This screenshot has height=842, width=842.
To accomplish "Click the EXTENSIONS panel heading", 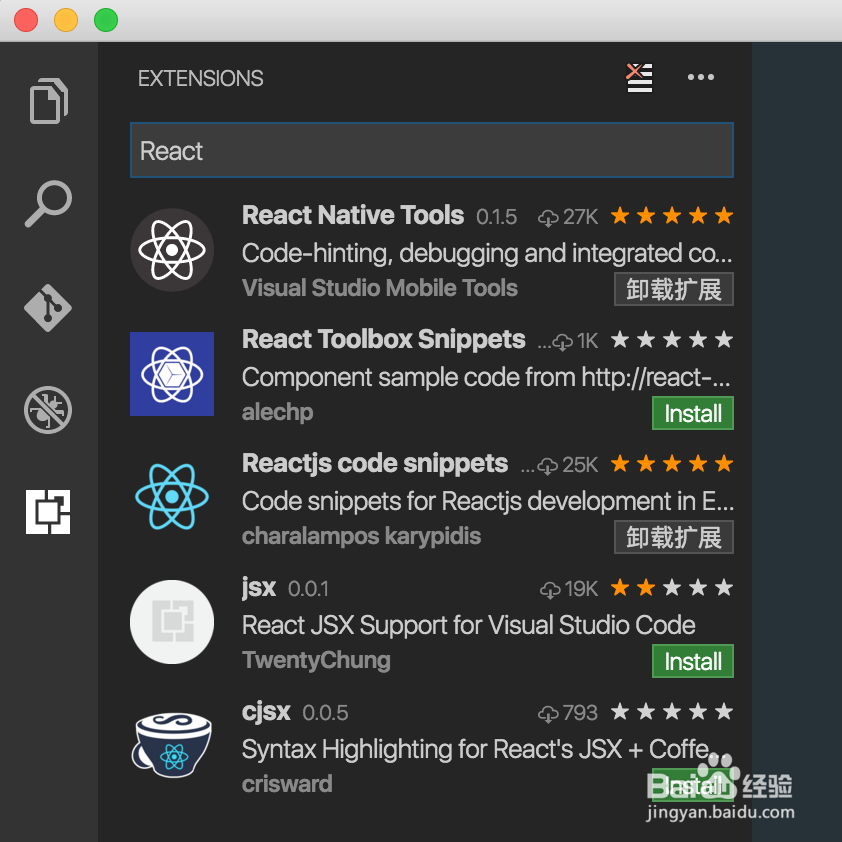I will [200, 78].
